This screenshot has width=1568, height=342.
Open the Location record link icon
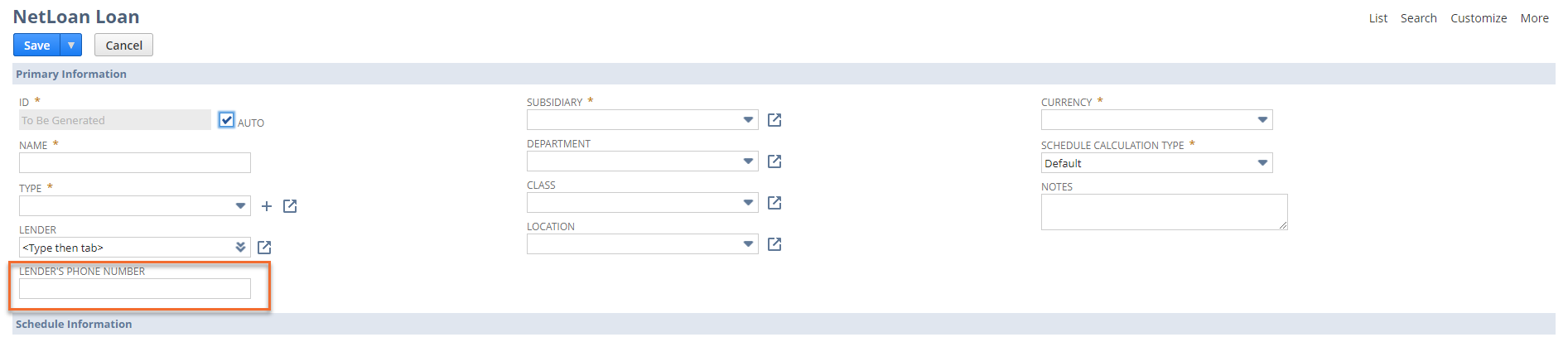(x=774, y=244)
